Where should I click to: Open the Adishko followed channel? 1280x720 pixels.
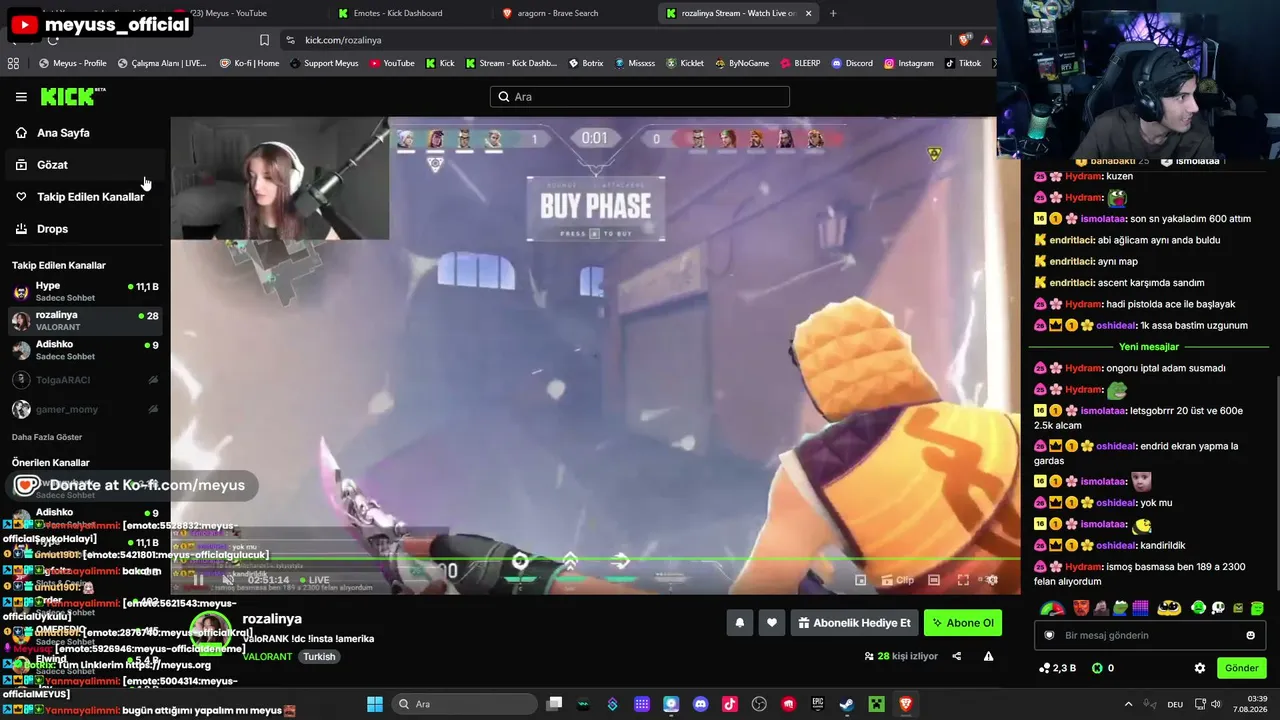click(84, 350)
